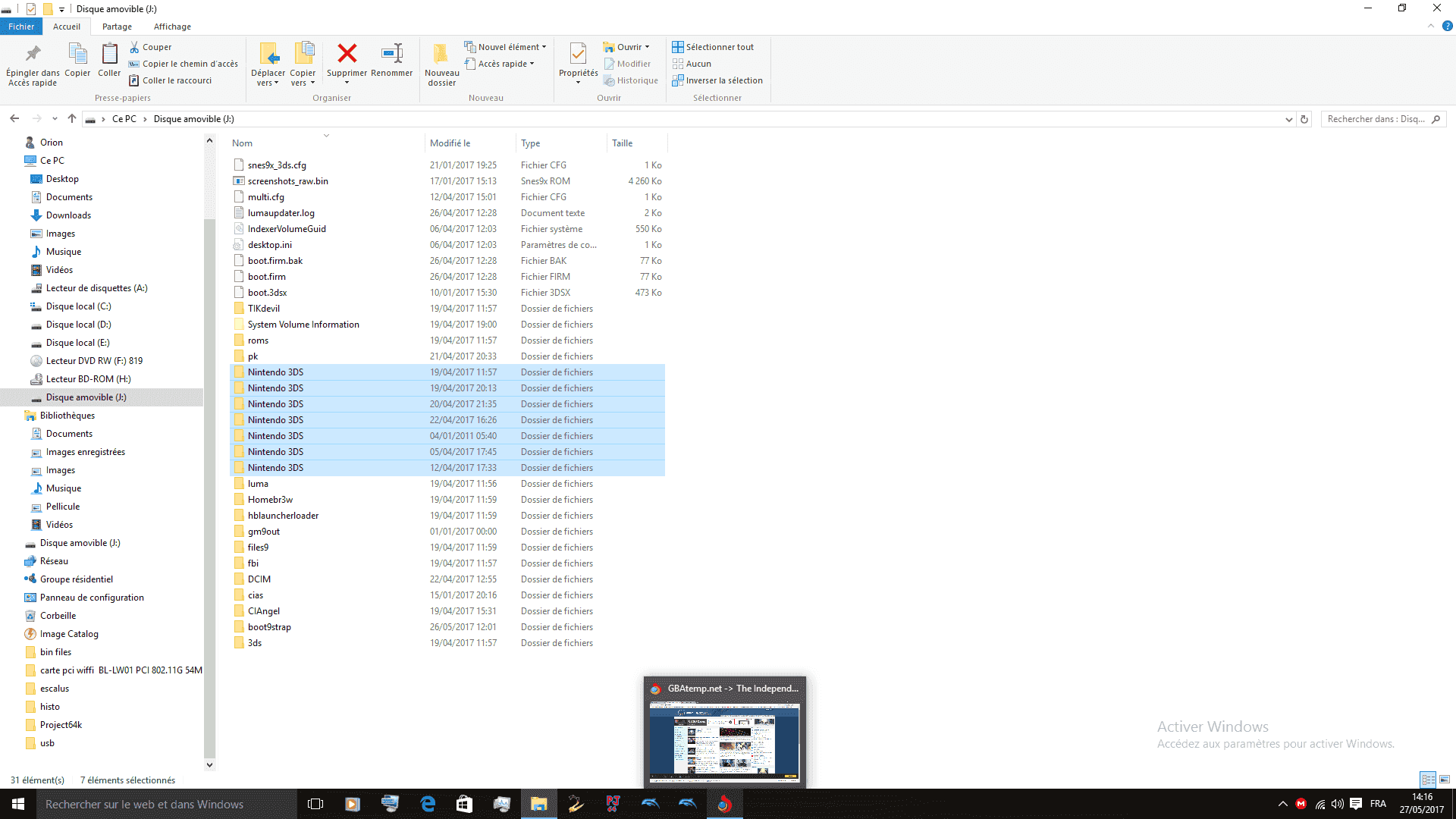1456x819 pixels.
Task: Select the boot9strap folder
Action: pyautogui.click(x=447, y=627)
